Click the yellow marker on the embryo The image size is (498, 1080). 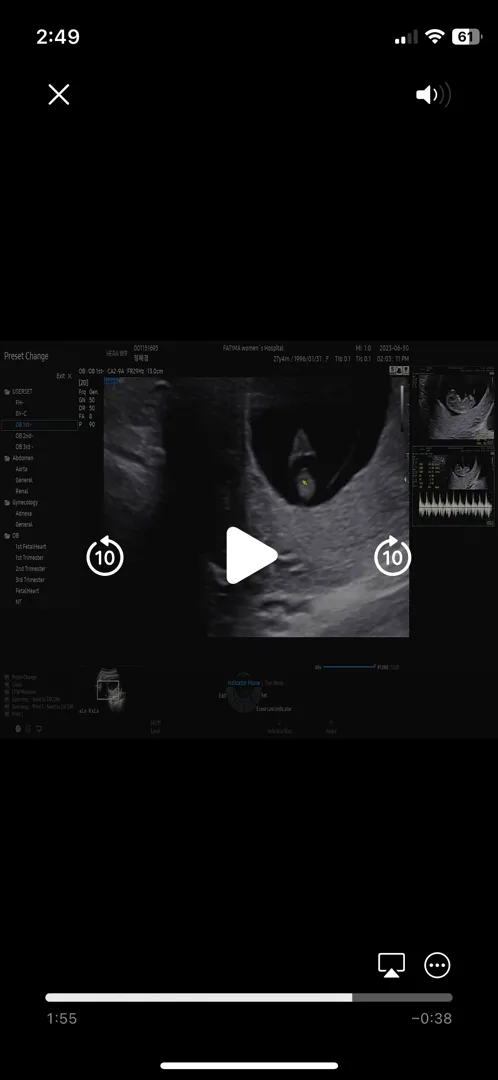[304, 483]
